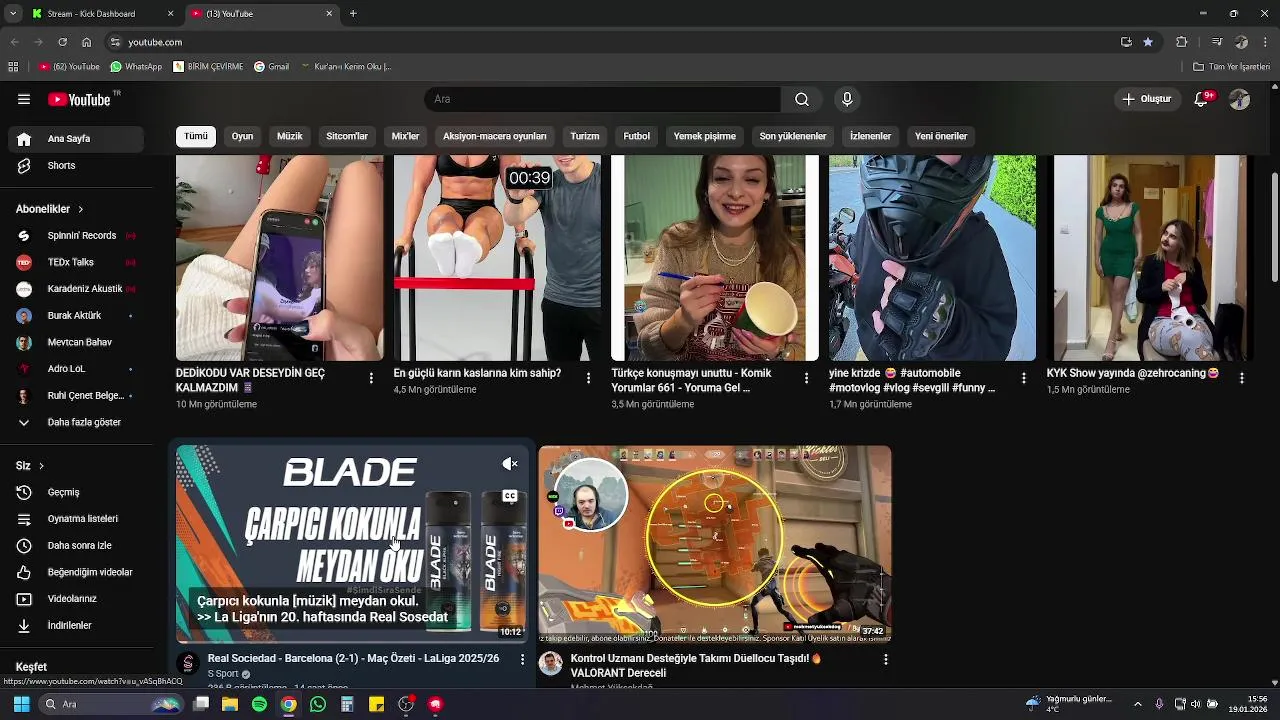Select the Yemek pişirme chip

coord(705,136)
